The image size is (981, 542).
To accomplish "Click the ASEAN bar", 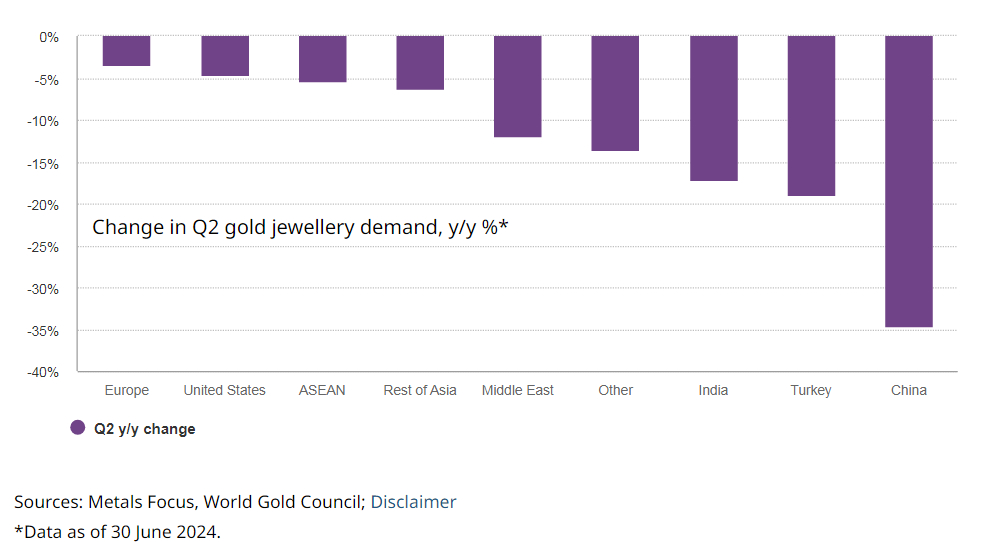I will pyautogui.click(x=322, y=59).
